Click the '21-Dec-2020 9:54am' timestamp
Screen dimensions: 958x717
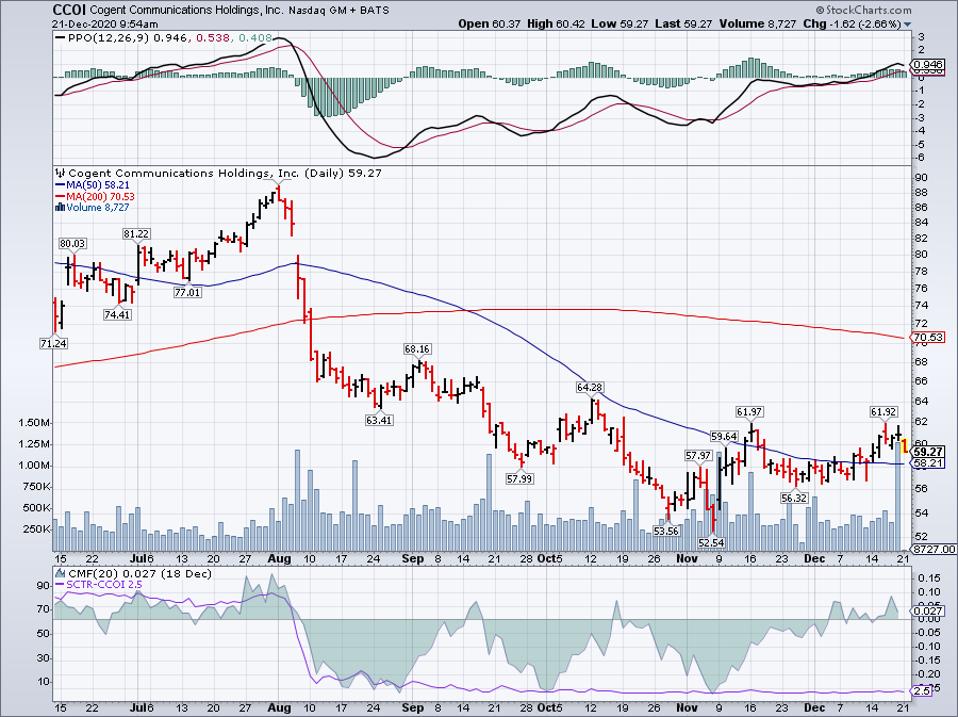(x=105, y=24)
